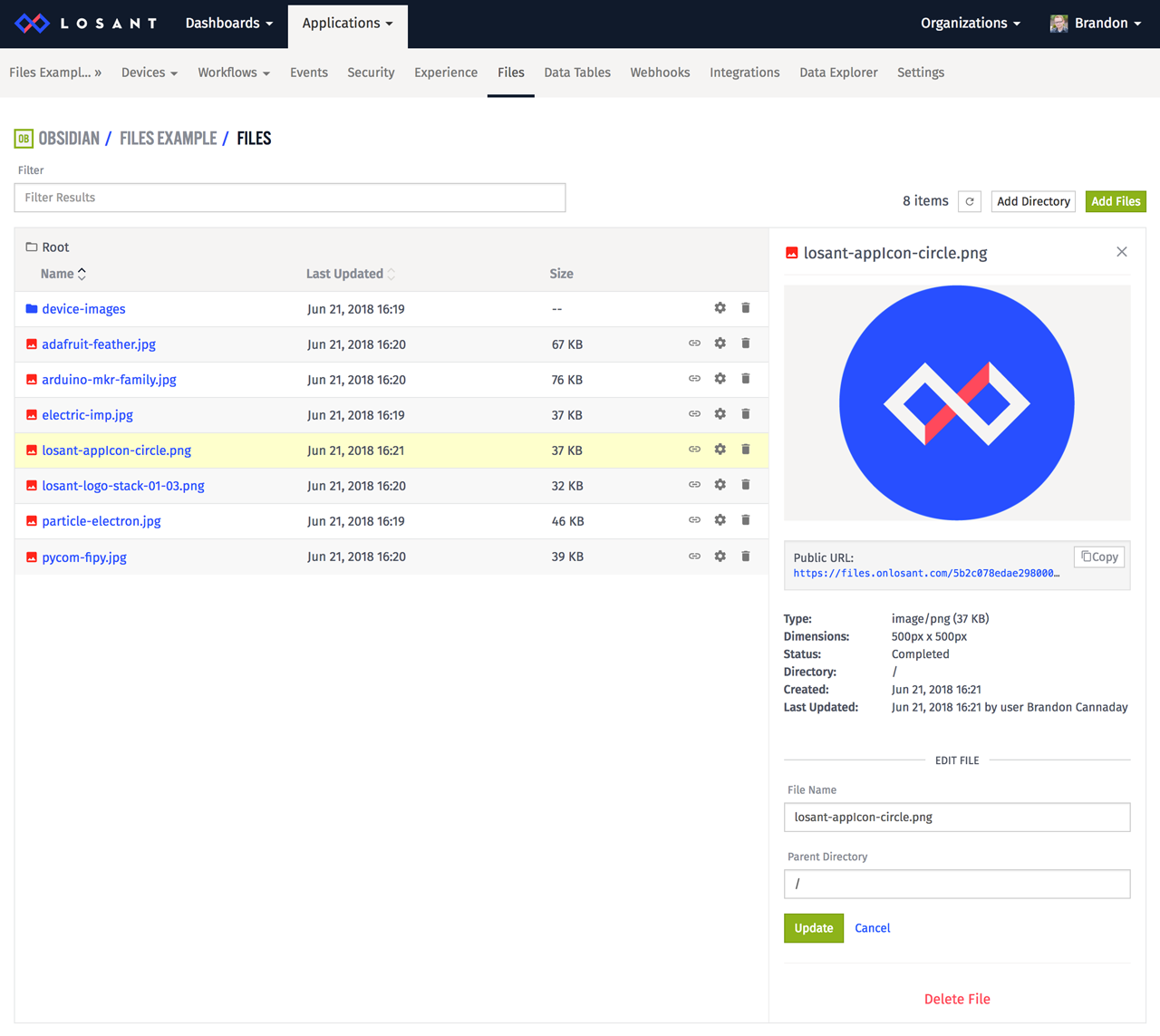This screenshot has width=1160, height=1036.
Task: Switch to the Experience tab
Action: coord(446,73)
